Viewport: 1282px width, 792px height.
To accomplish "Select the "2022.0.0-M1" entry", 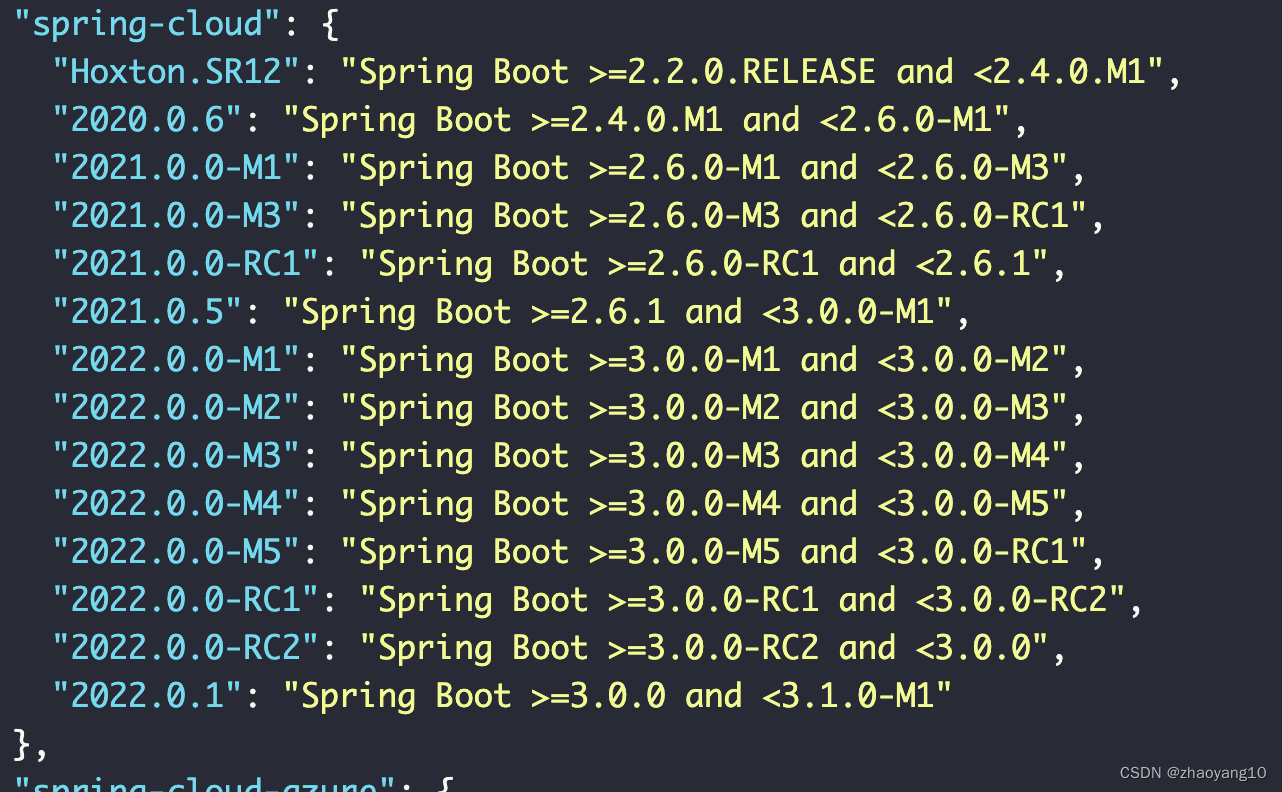I will point(172,359).
